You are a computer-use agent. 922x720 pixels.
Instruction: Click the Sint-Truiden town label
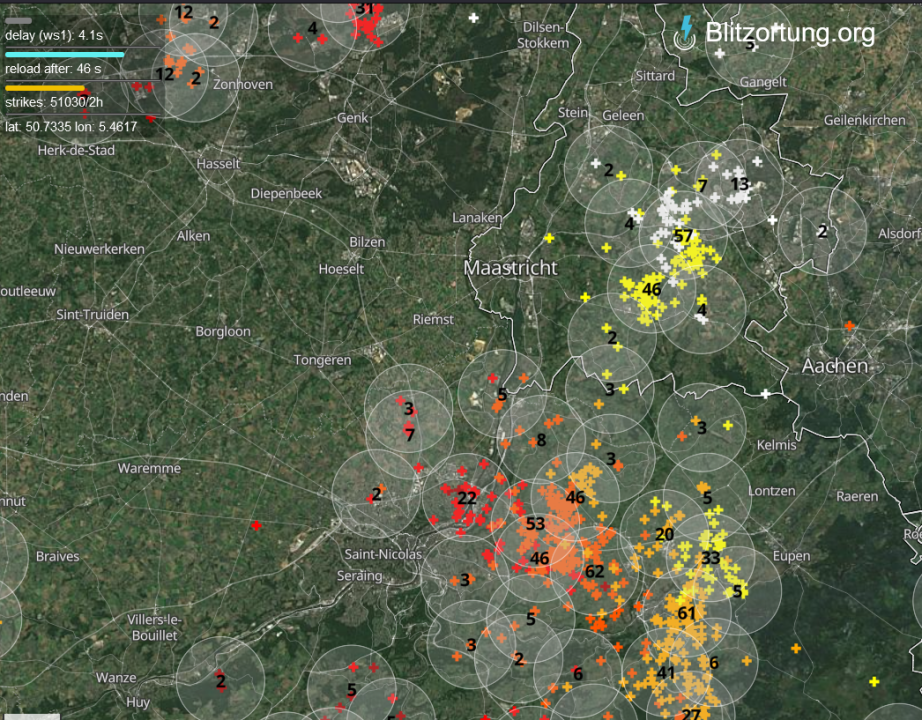coord(92,315)
